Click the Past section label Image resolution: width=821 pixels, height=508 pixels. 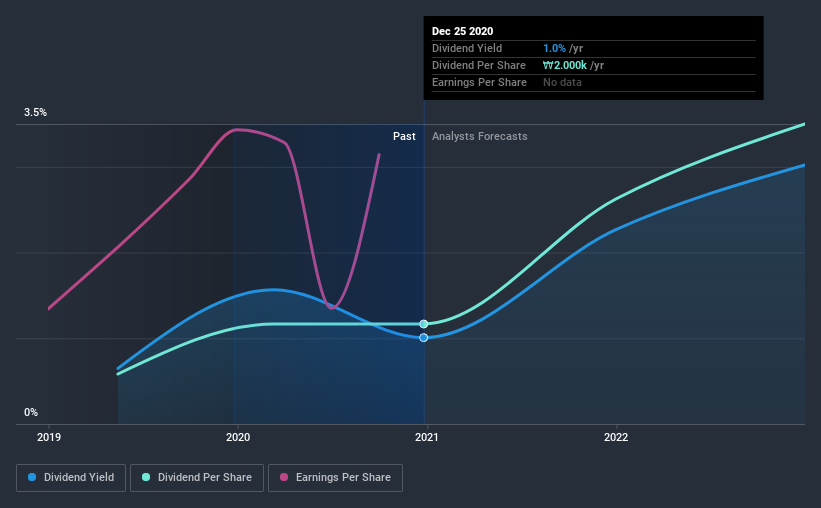(x=404, y=136)
